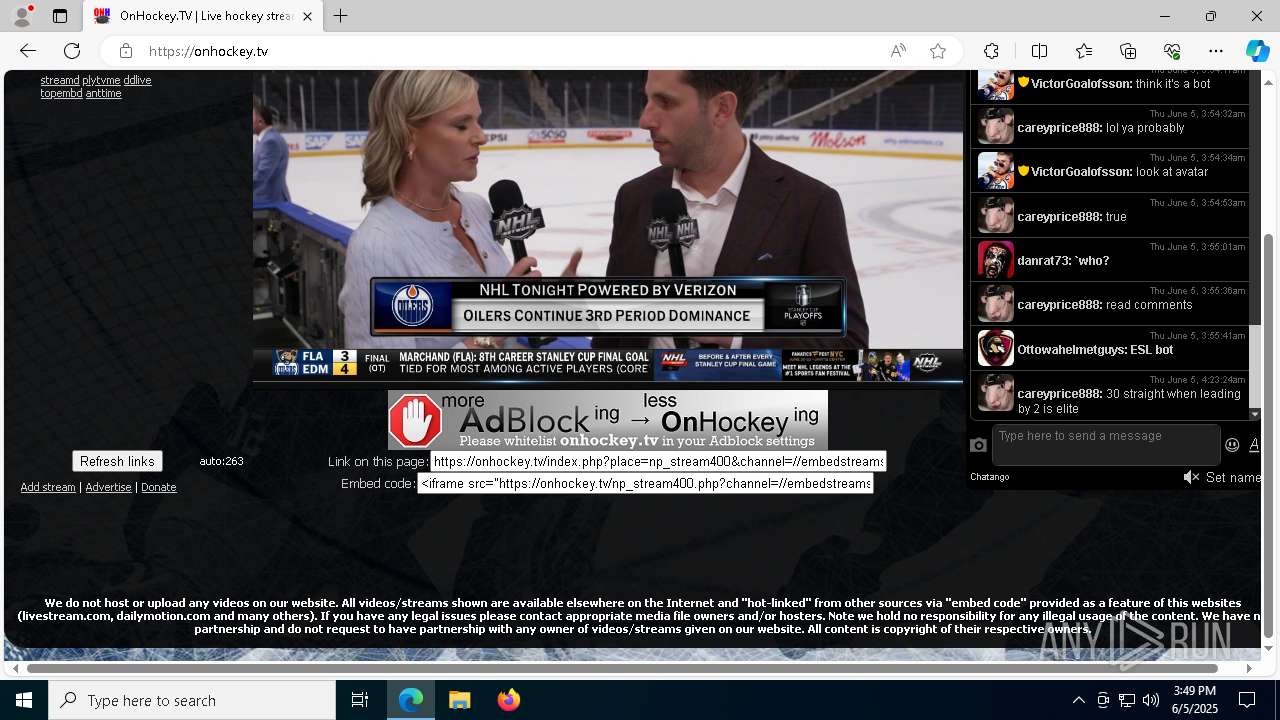This screenshot has width=1280, height=720.
Task: Open Task View on the taskbar
Action: [x=360, y=700]
